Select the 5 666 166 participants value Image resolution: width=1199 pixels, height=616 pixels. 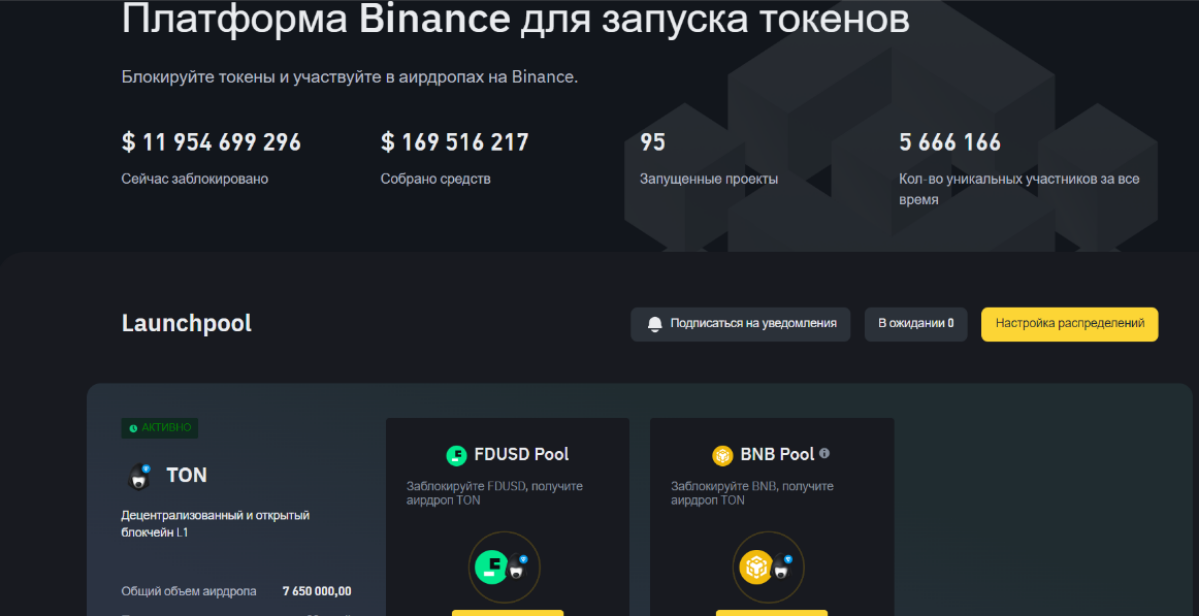[x=950, y=142]
